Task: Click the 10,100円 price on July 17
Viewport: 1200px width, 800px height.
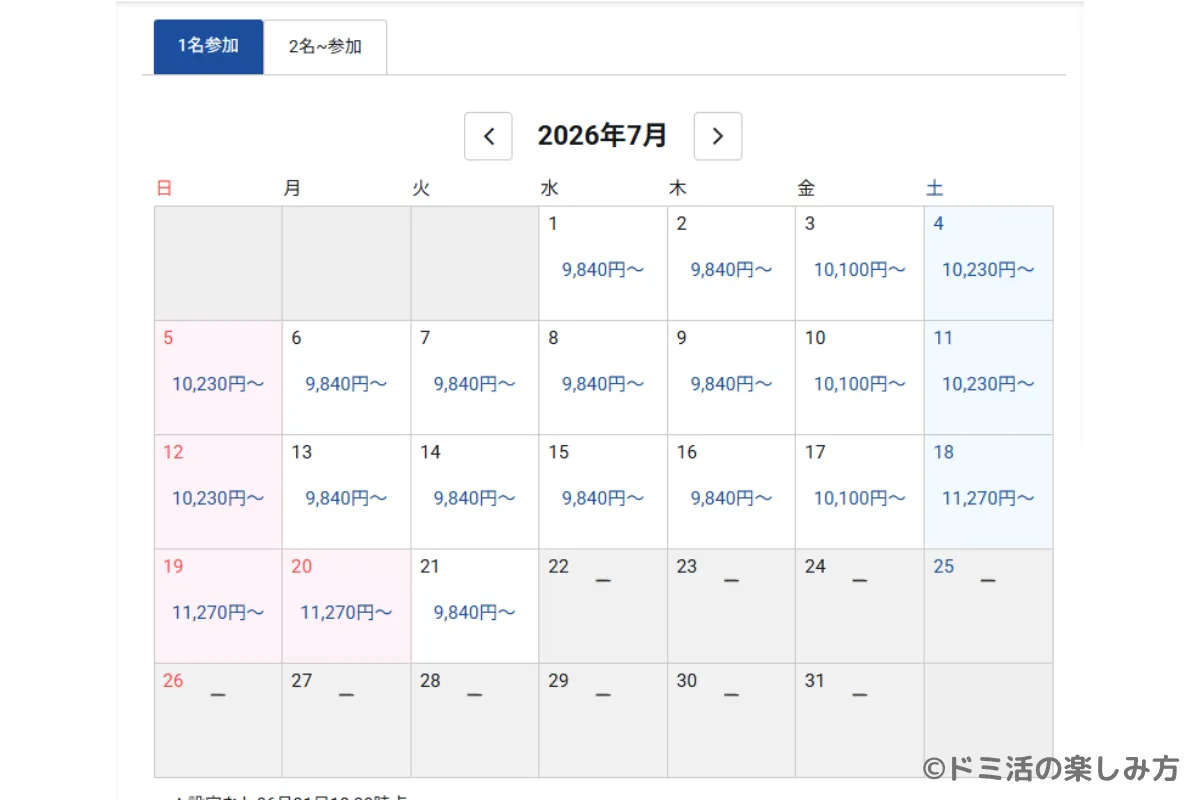Action: click(860, 498)
